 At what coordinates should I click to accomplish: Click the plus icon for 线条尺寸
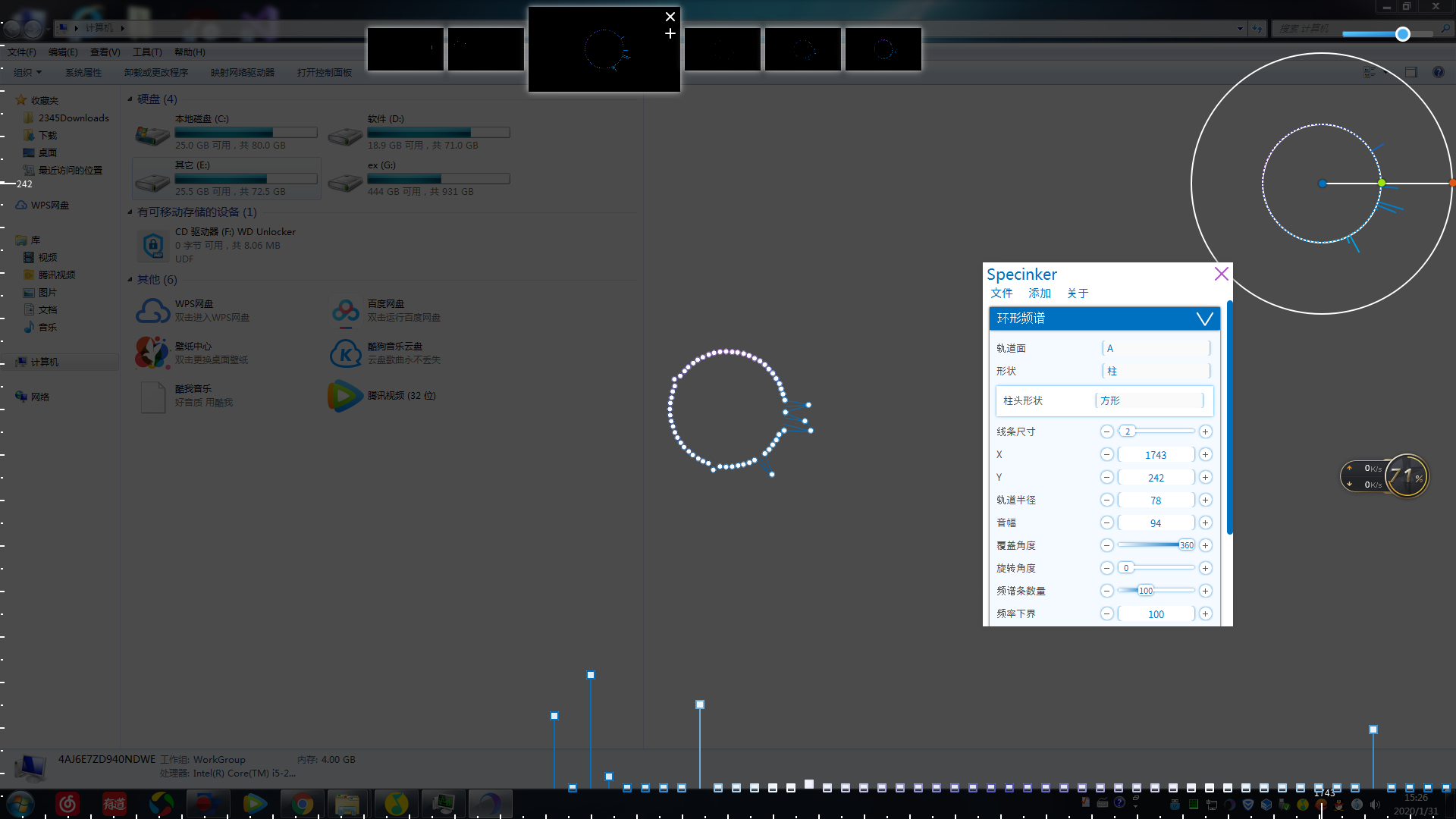pyautogui.click(x=1205, y=431)
